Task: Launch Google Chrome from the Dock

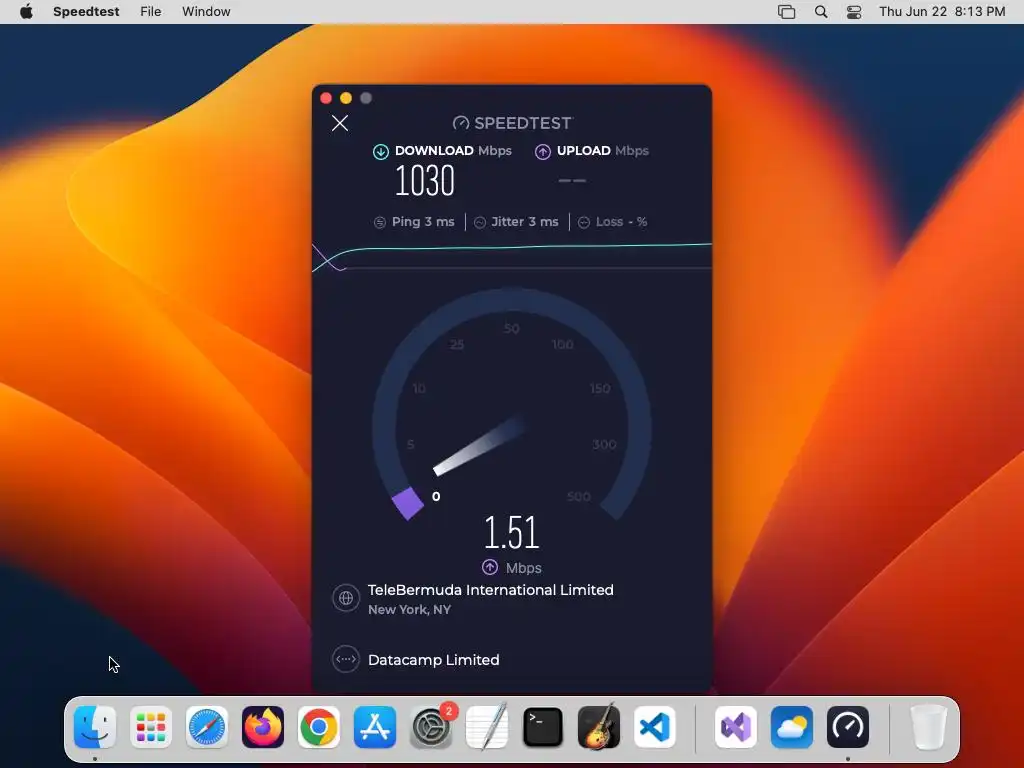Action: pos(319,727)
